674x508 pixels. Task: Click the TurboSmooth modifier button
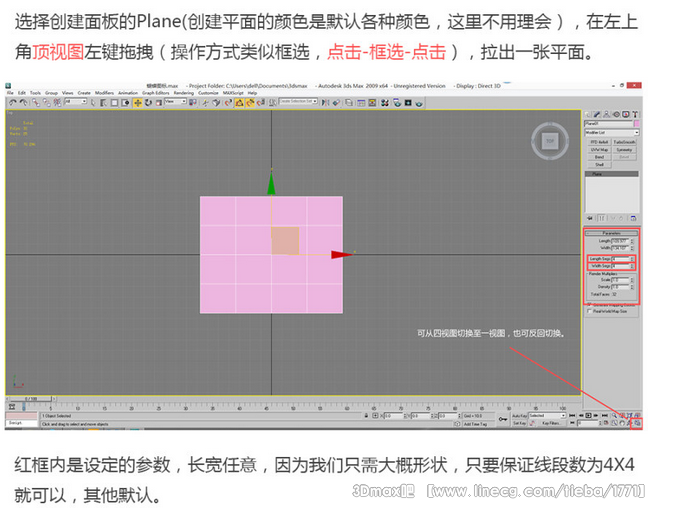click(624, 142)
